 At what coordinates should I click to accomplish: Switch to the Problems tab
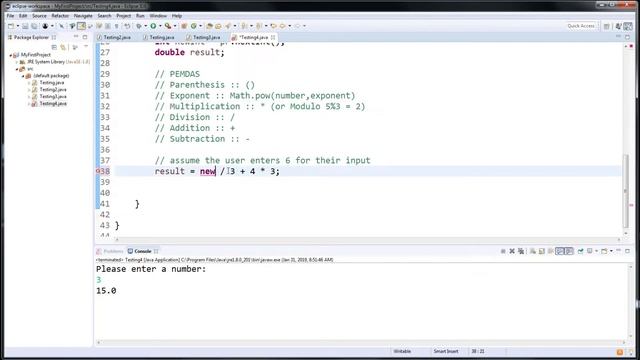(x=109, y=251)
